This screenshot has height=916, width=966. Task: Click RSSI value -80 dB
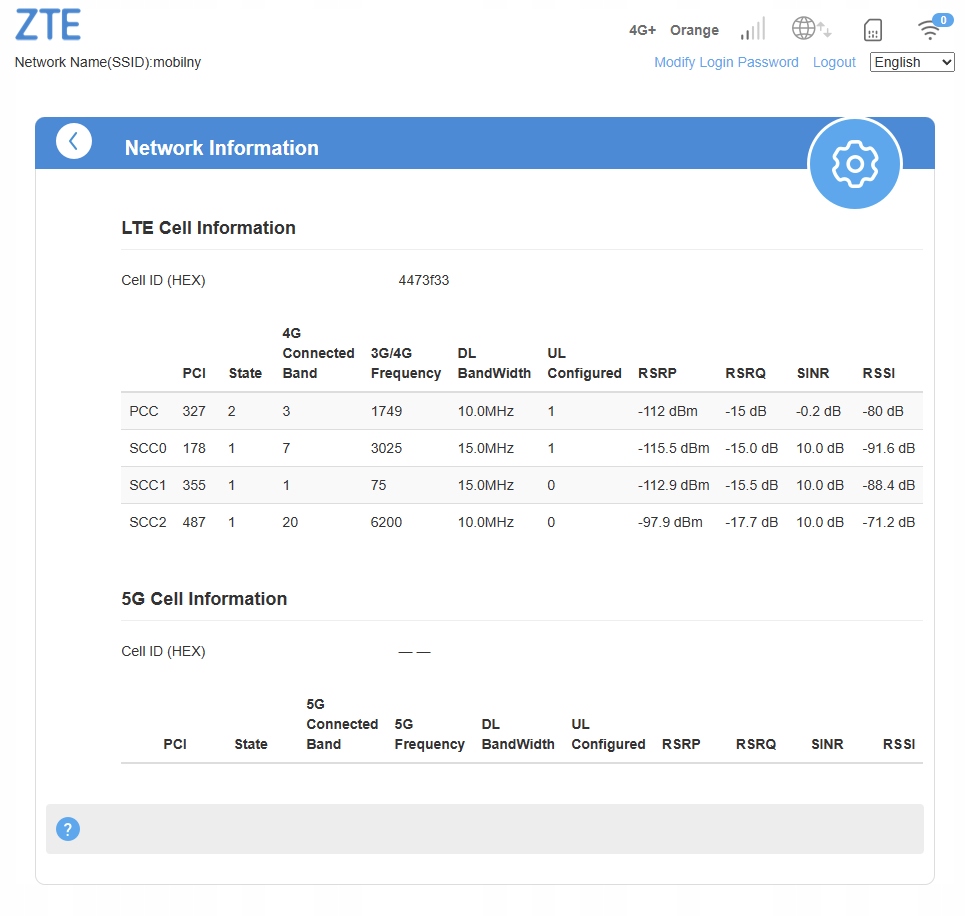883,411
